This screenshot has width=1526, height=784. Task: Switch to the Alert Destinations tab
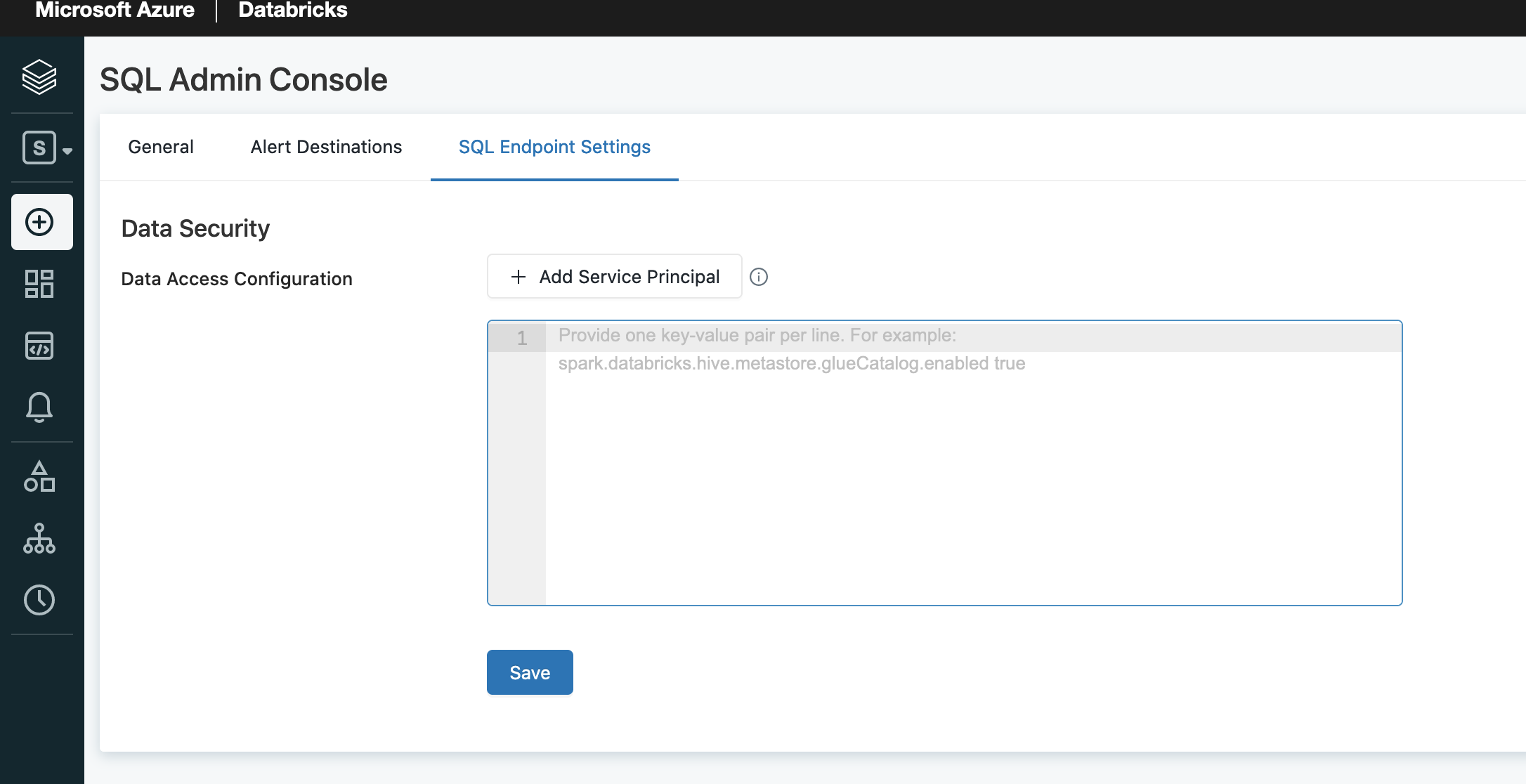pyautogui.click(x=326, y=147)
